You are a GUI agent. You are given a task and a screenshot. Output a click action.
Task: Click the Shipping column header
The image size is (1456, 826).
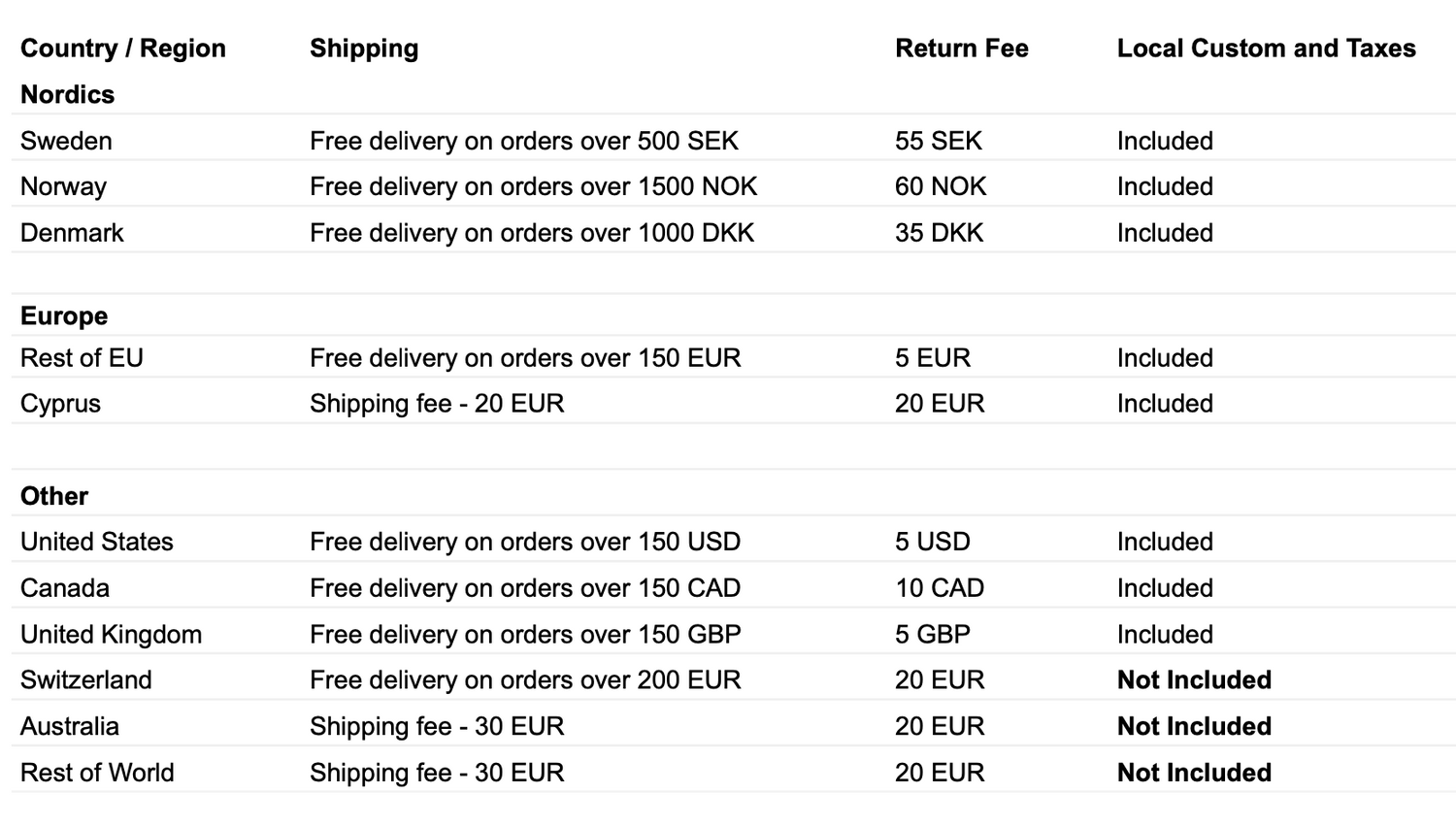(x=364, y=49)
